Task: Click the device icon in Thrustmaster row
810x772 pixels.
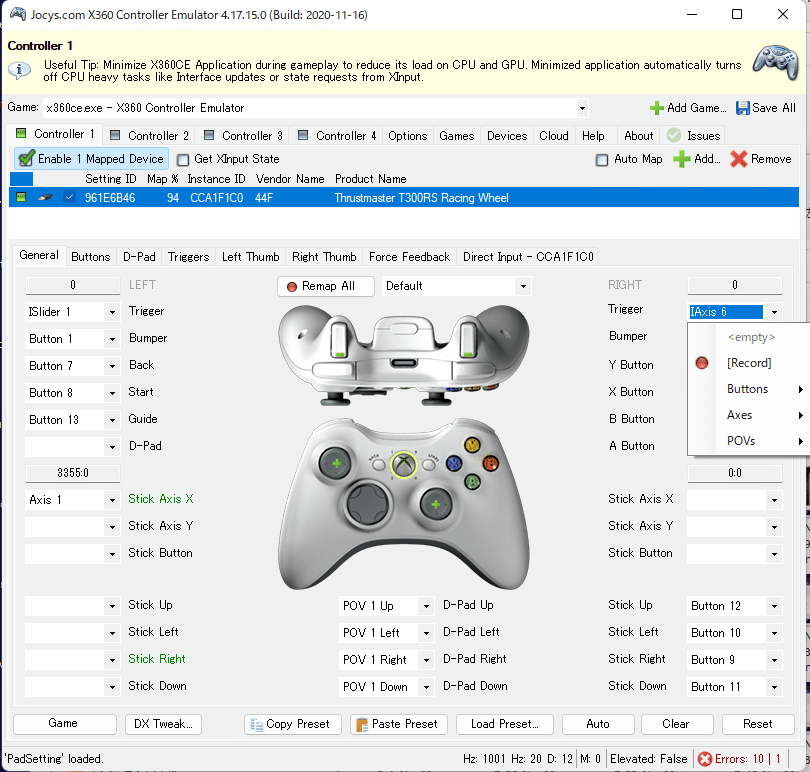Action: tap(45, 197)
